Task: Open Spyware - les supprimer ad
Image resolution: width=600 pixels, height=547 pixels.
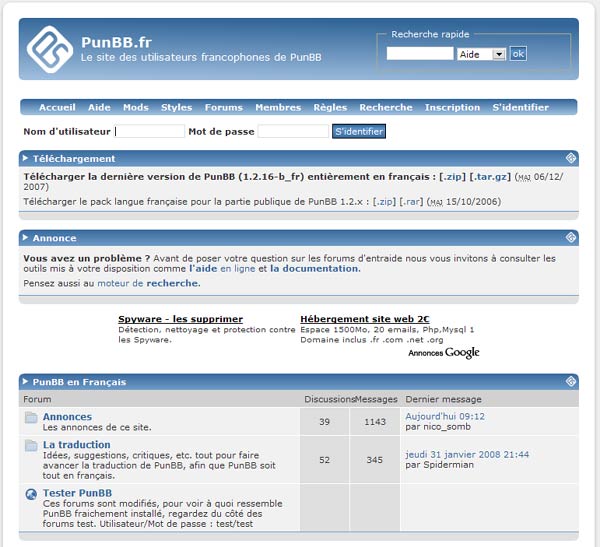Action: click(x=180, y=319)
